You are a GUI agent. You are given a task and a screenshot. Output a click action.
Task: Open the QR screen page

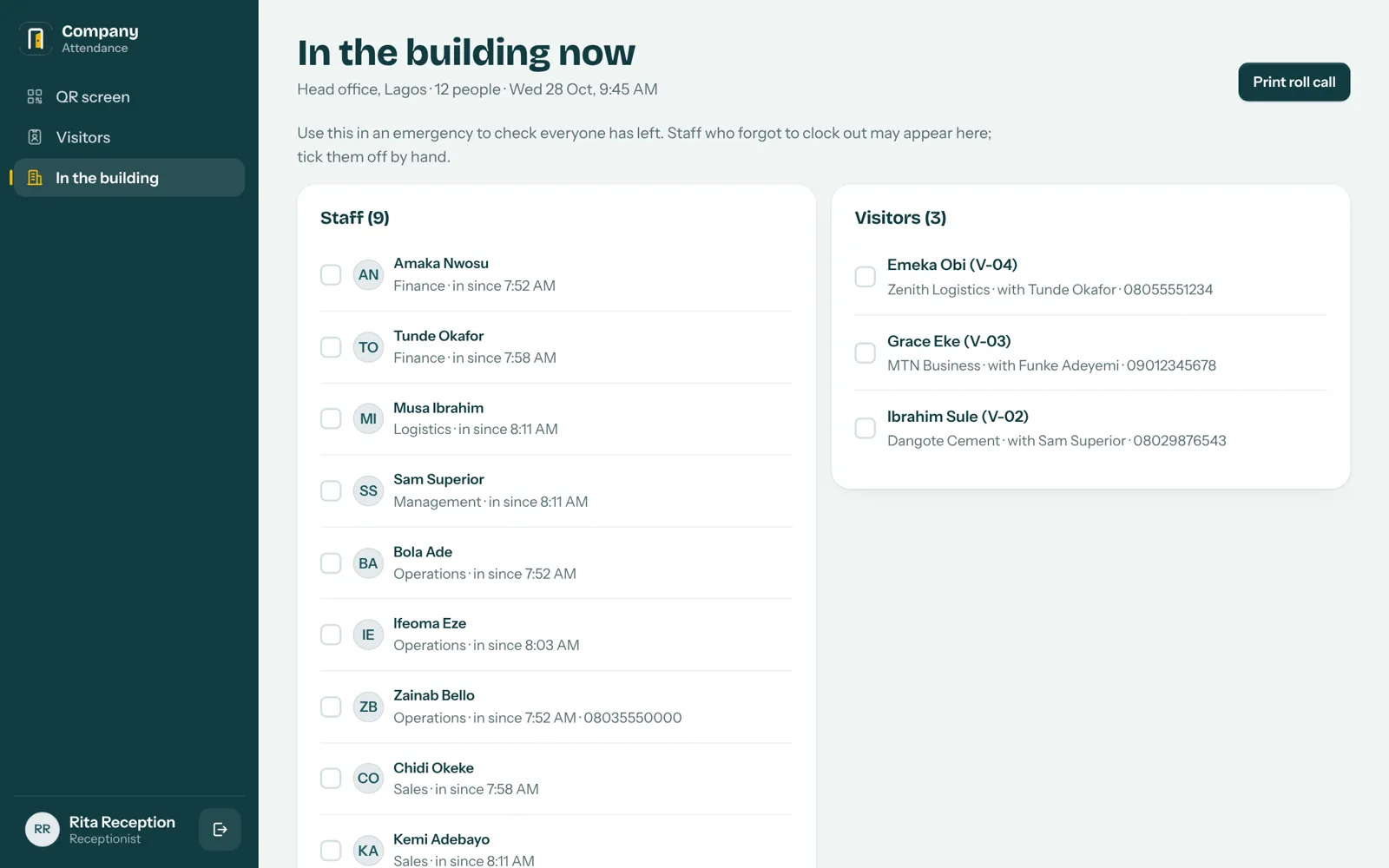tap(129, 96)
